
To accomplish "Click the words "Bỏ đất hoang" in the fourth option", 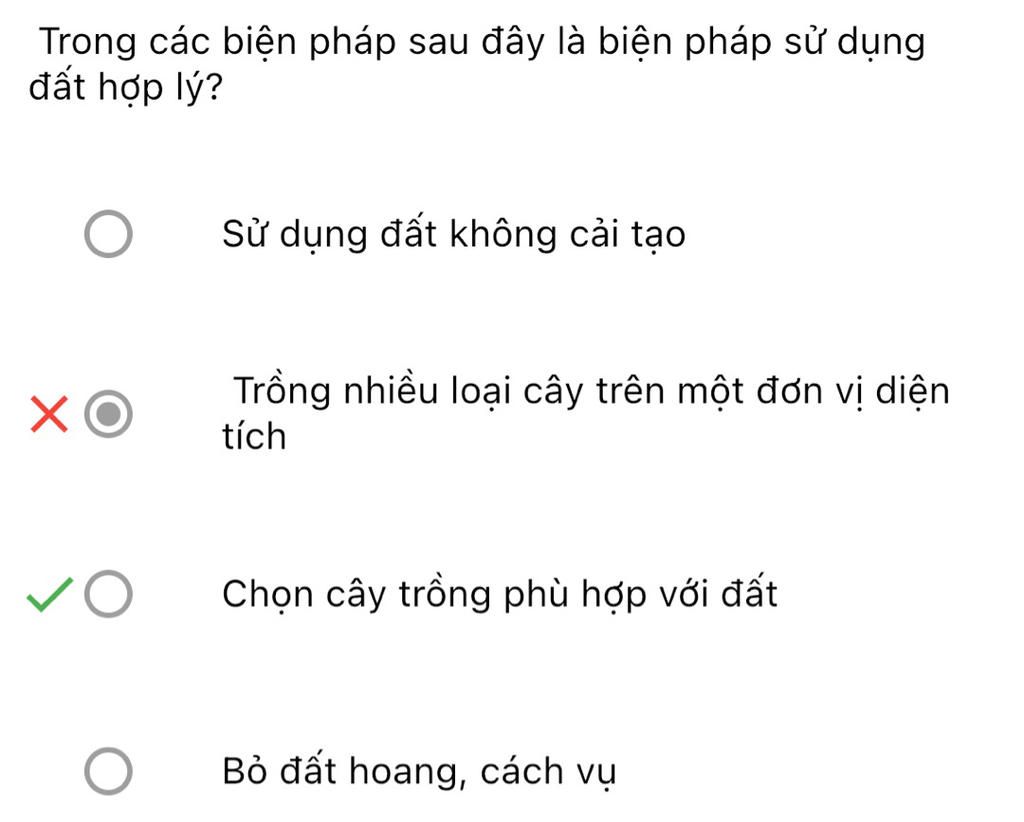I will click(x=345, y=773).
